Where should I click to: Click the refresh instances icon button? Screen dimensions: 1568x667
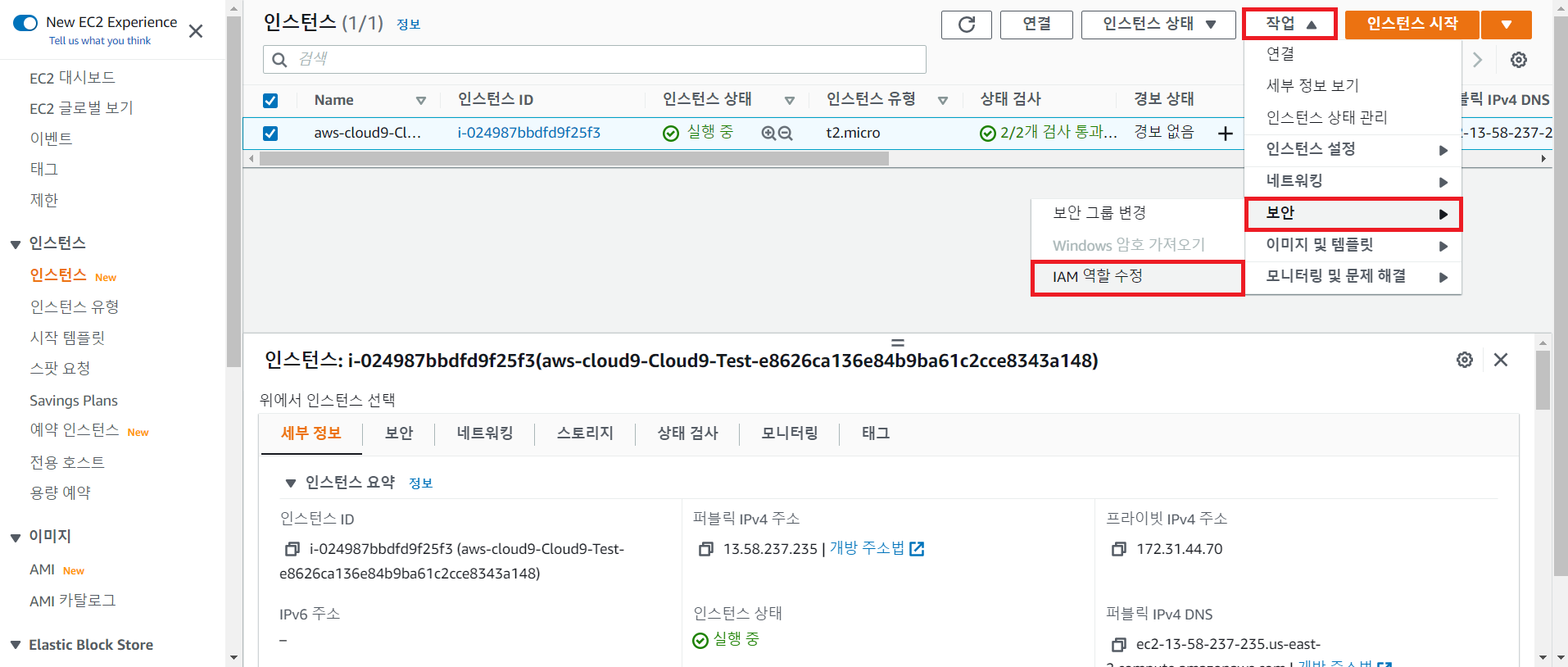click(966, 25)
